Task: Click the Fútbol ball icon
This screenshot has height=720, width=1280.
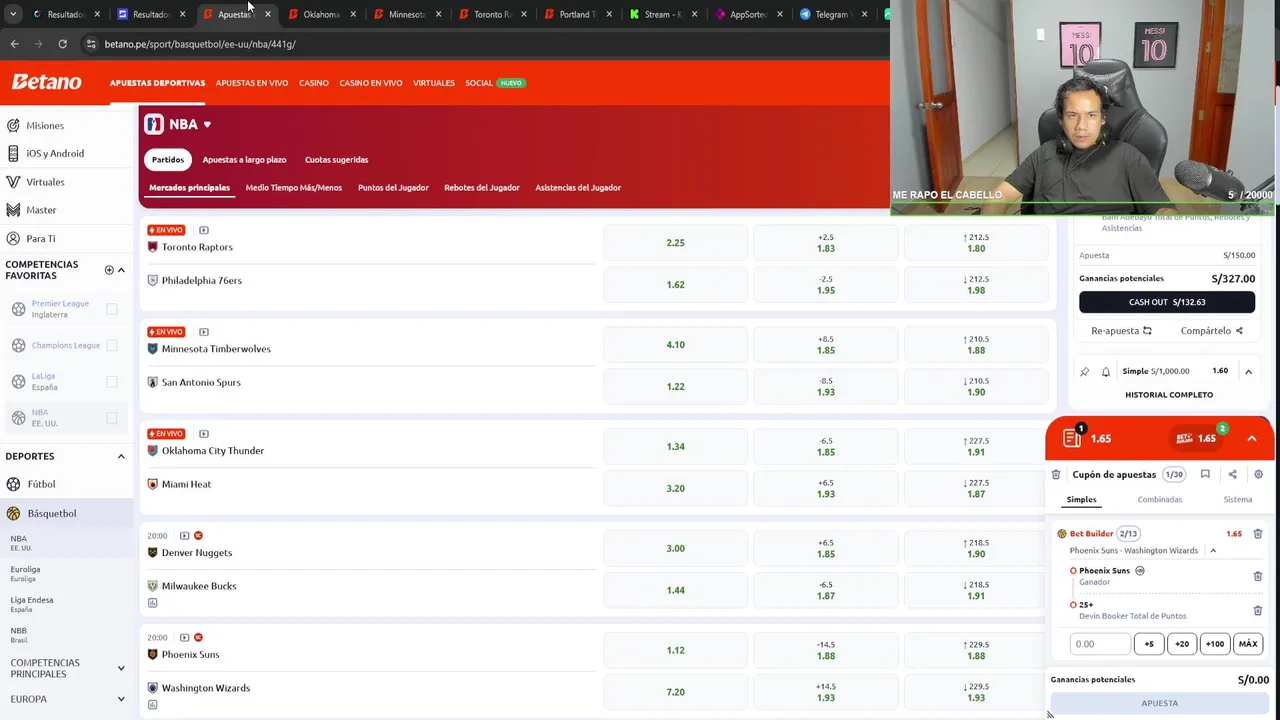Action: click(13, 484)
